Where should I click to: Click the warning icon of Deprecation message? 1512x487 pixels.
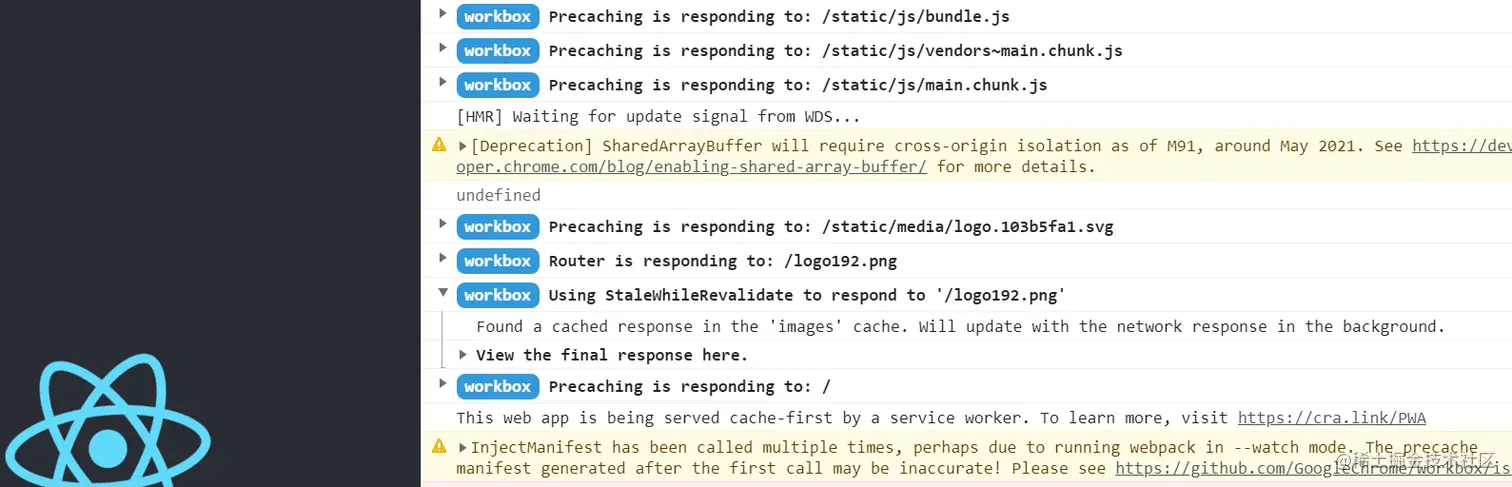(438, 145)
